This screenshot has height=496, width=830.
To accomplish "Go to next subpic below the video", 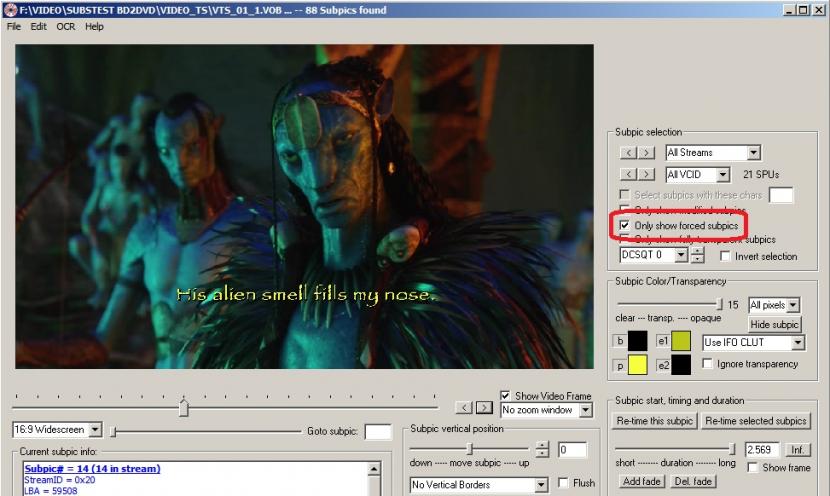I will pyautogui.click(x=484, y=407).
